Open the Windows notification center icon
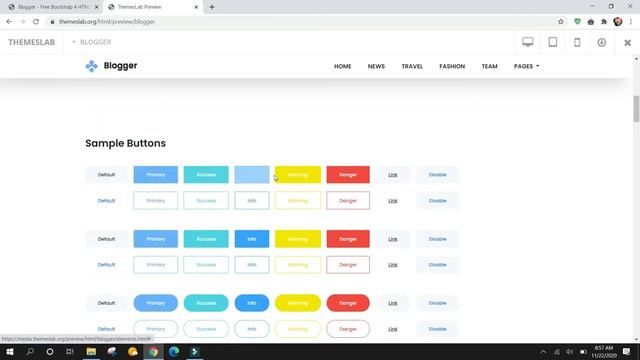The image size is (640, 360). tap(627, 351)
